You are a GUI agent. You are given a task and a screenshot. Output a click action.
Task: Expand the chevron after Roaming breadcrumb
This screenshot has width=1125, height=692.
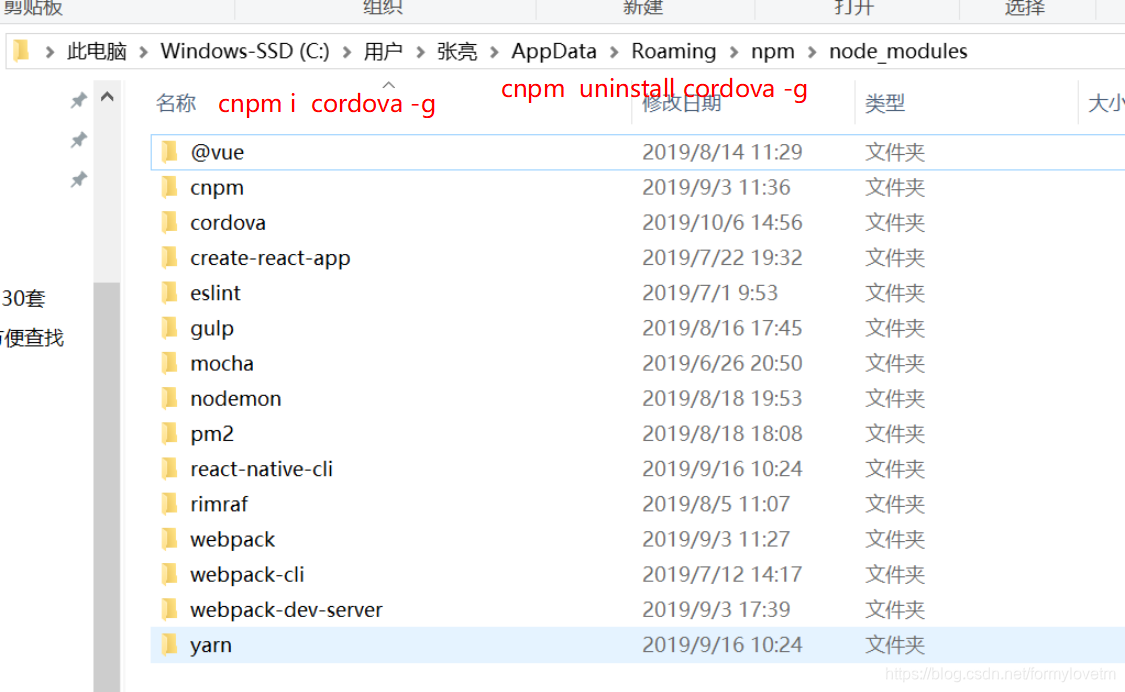click(x=734, y=52)
